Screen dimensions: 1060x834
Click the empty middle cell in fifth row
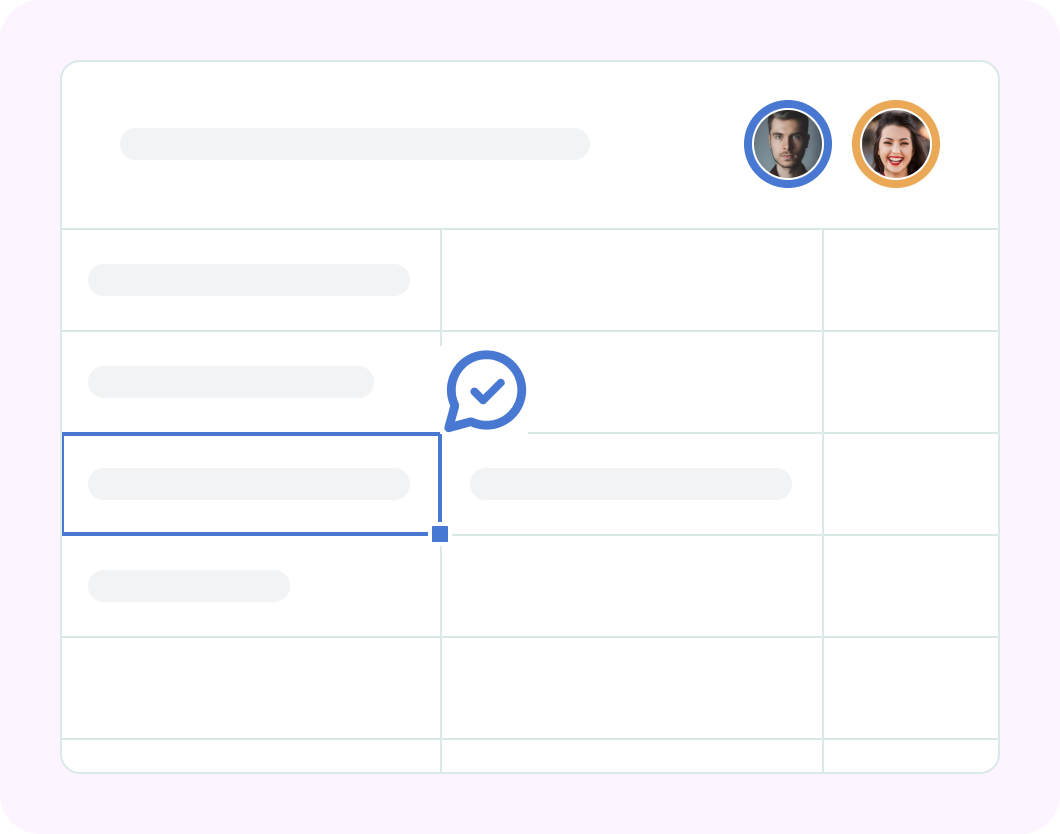tap(631, 688)
